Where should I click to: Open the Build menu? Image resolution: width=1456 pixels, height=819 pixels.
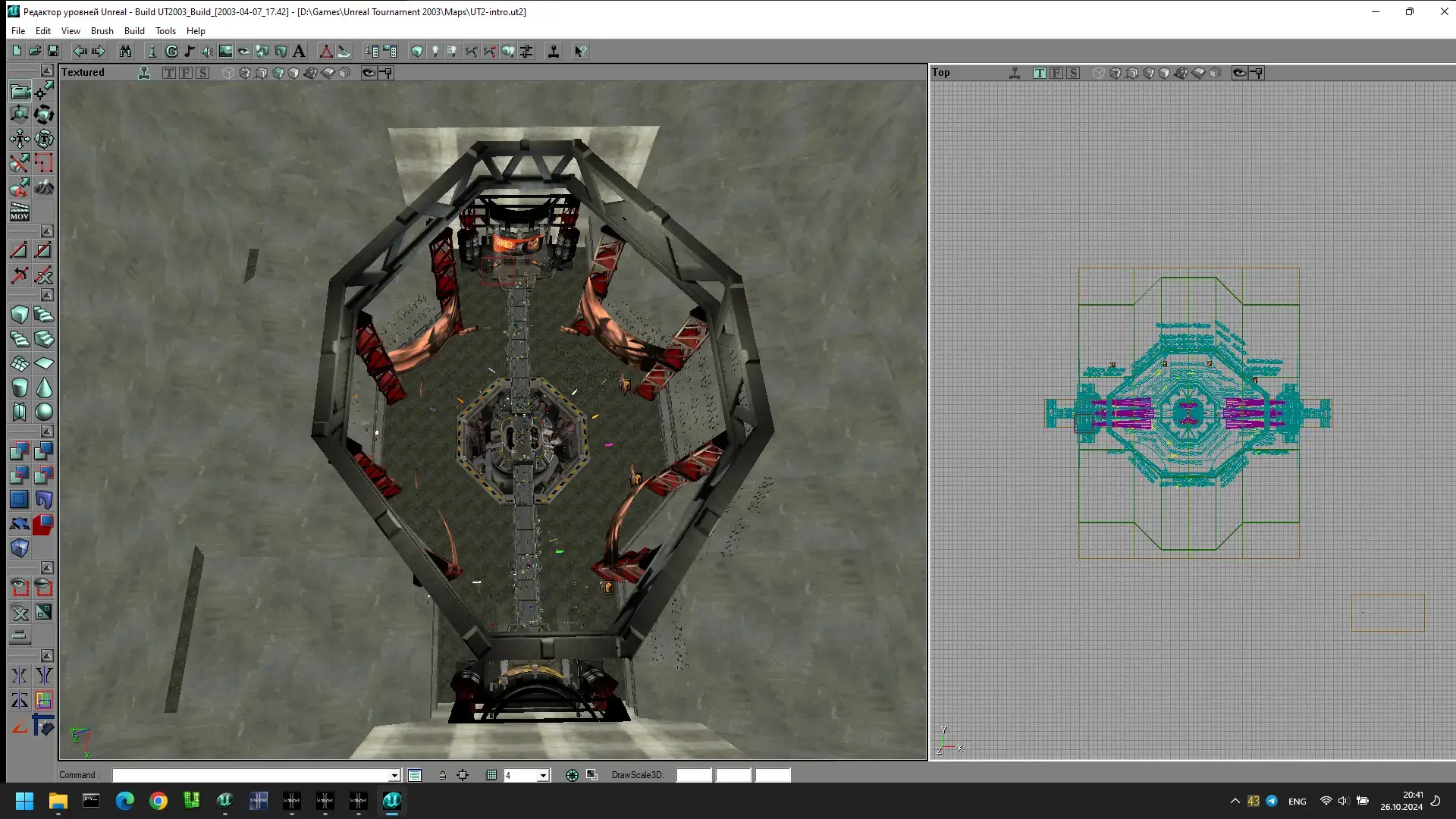tap(134, 31)
